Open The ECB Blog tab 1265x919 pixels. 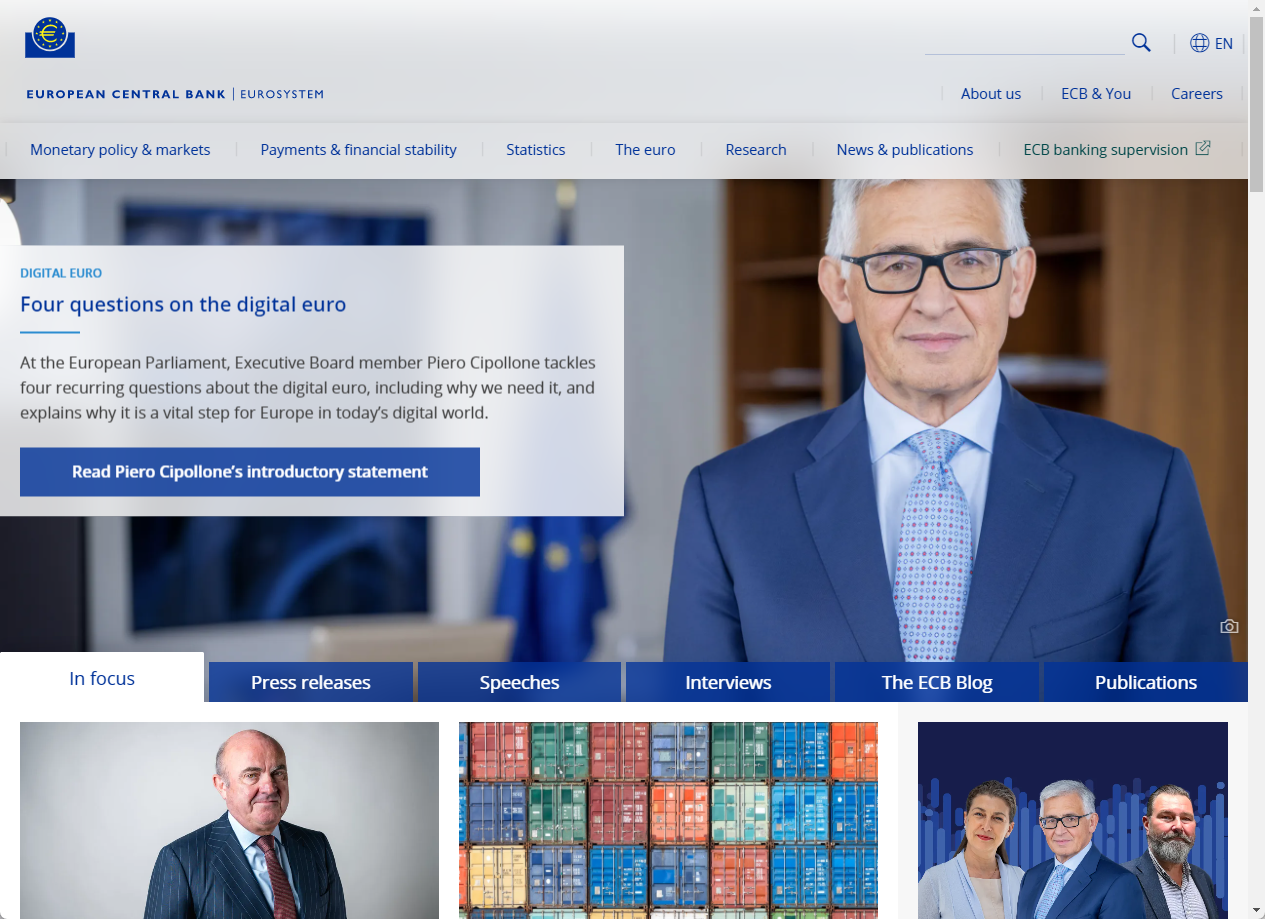[x=937, y=682]
